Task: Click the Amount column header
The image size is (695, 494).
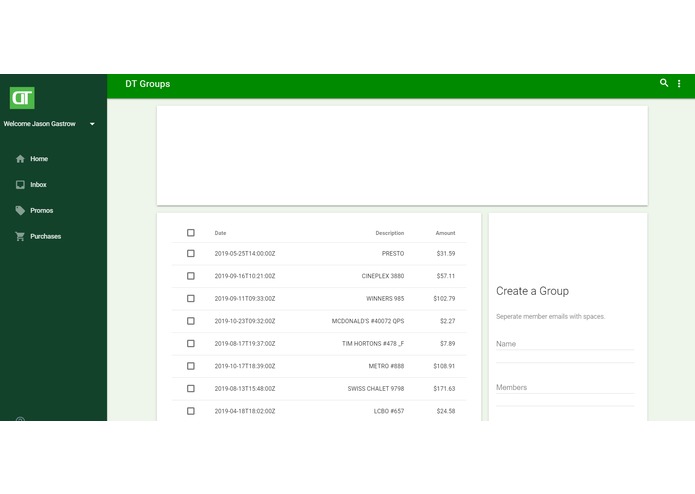Action: click(x=445, y=233)
